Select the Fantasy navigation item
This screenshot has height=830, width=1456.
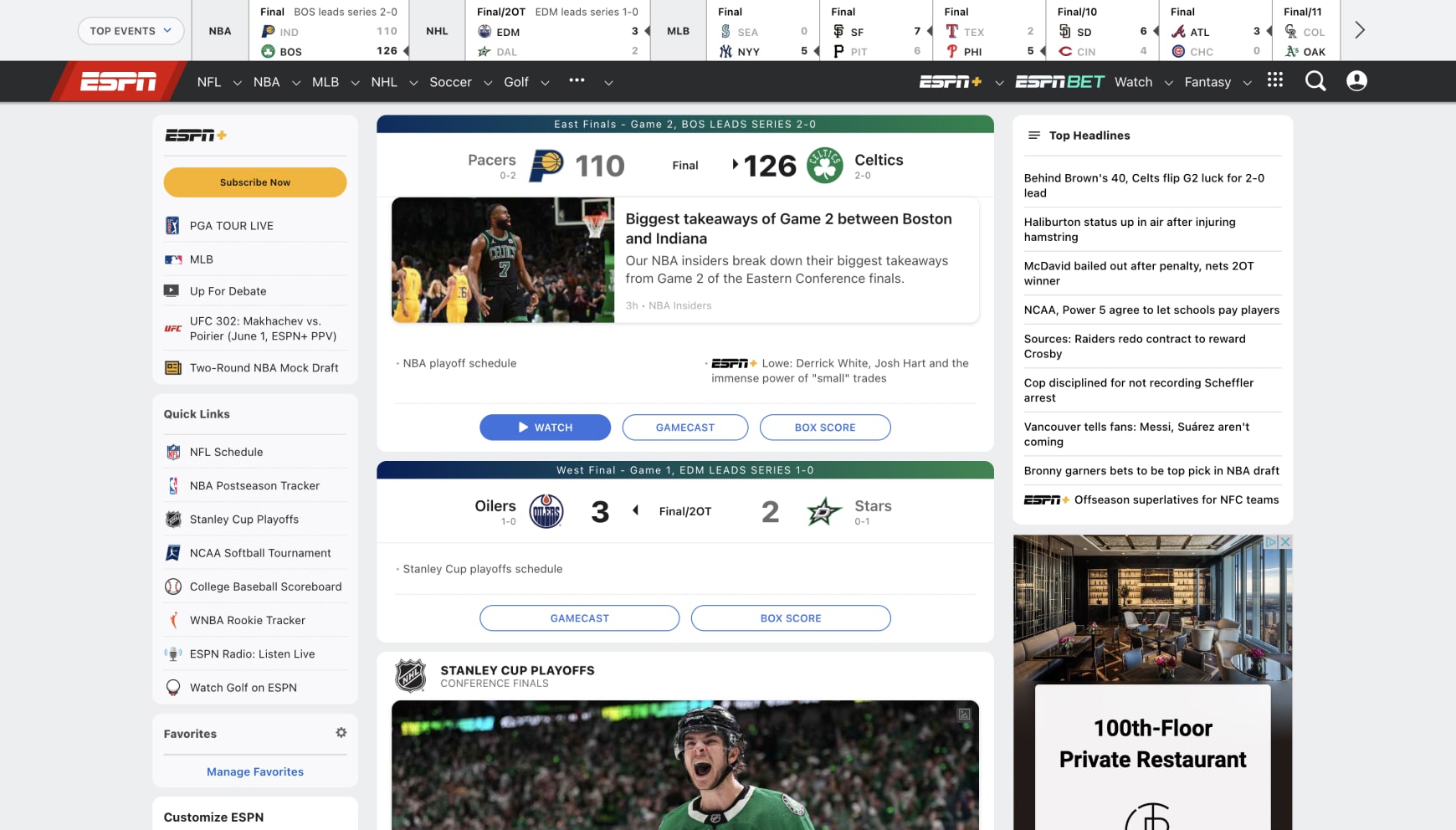[1207, 82]
